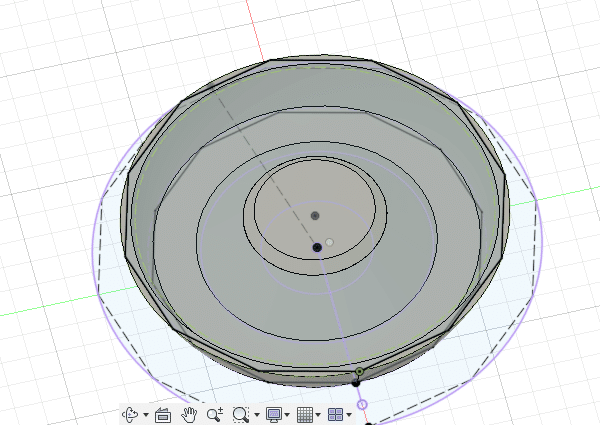Choose the Zoom plus/minus tool
This screenshot has width=600, height=425.
215,415
